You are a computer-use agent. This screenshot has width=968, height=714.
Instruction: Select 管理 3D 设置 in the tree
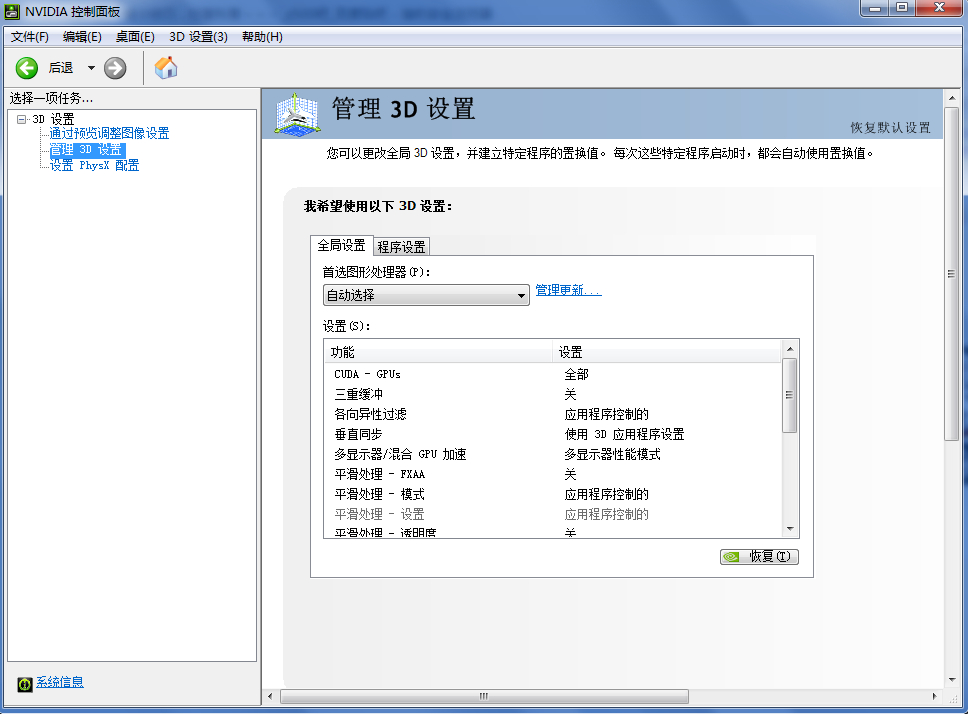[86, 149]
